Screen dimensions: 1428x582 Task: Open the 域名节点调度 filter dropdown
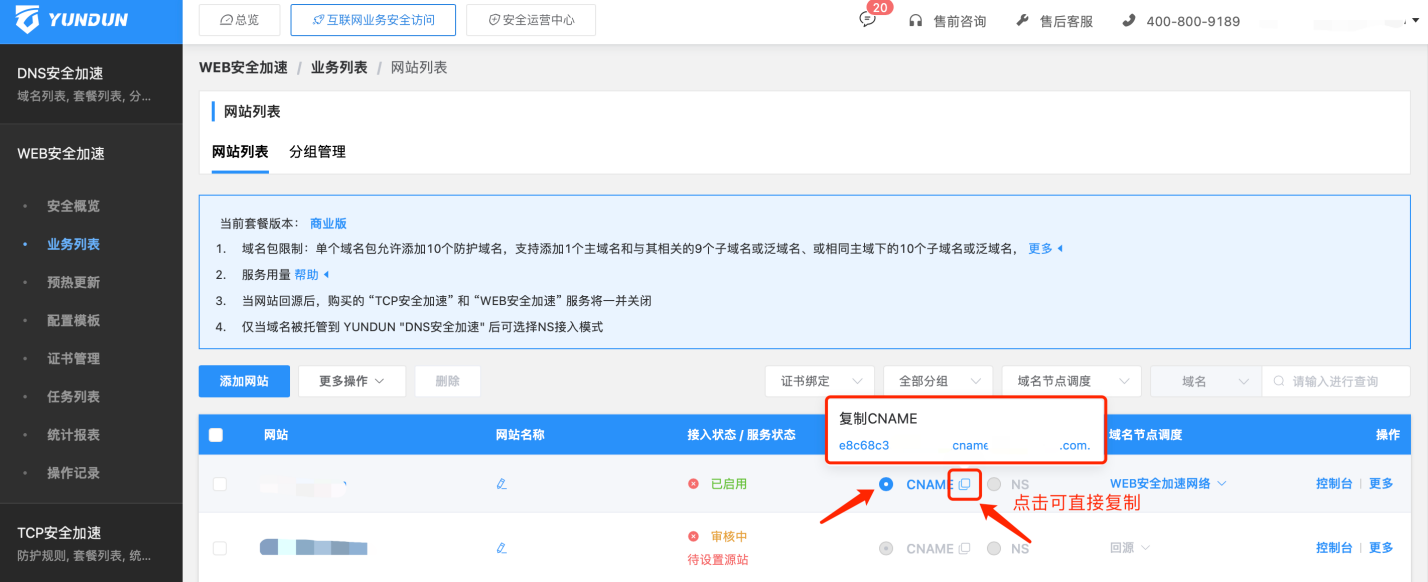pos(1071,381)
